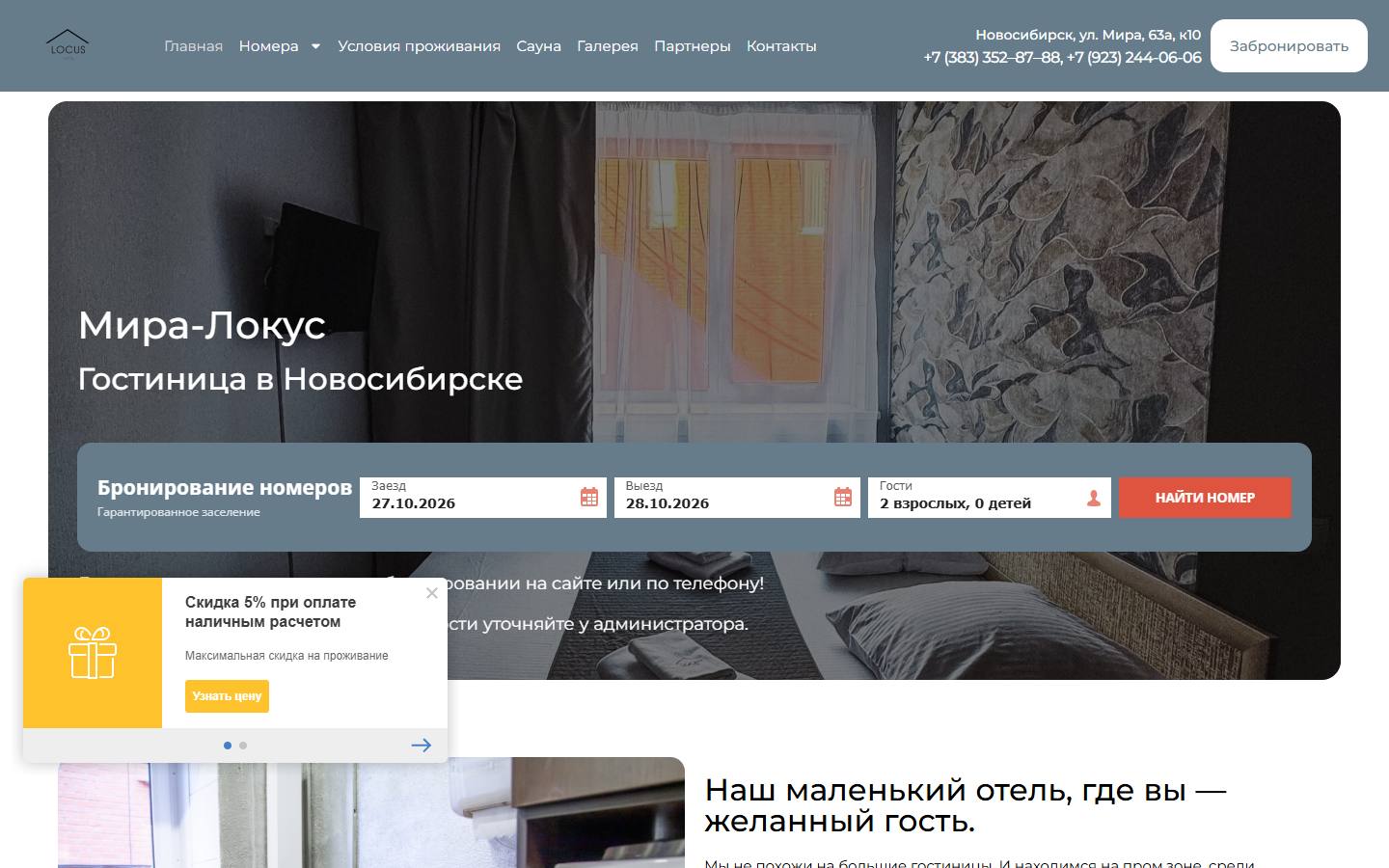
Task: Open the Галерея menu item
Action: 608,46
